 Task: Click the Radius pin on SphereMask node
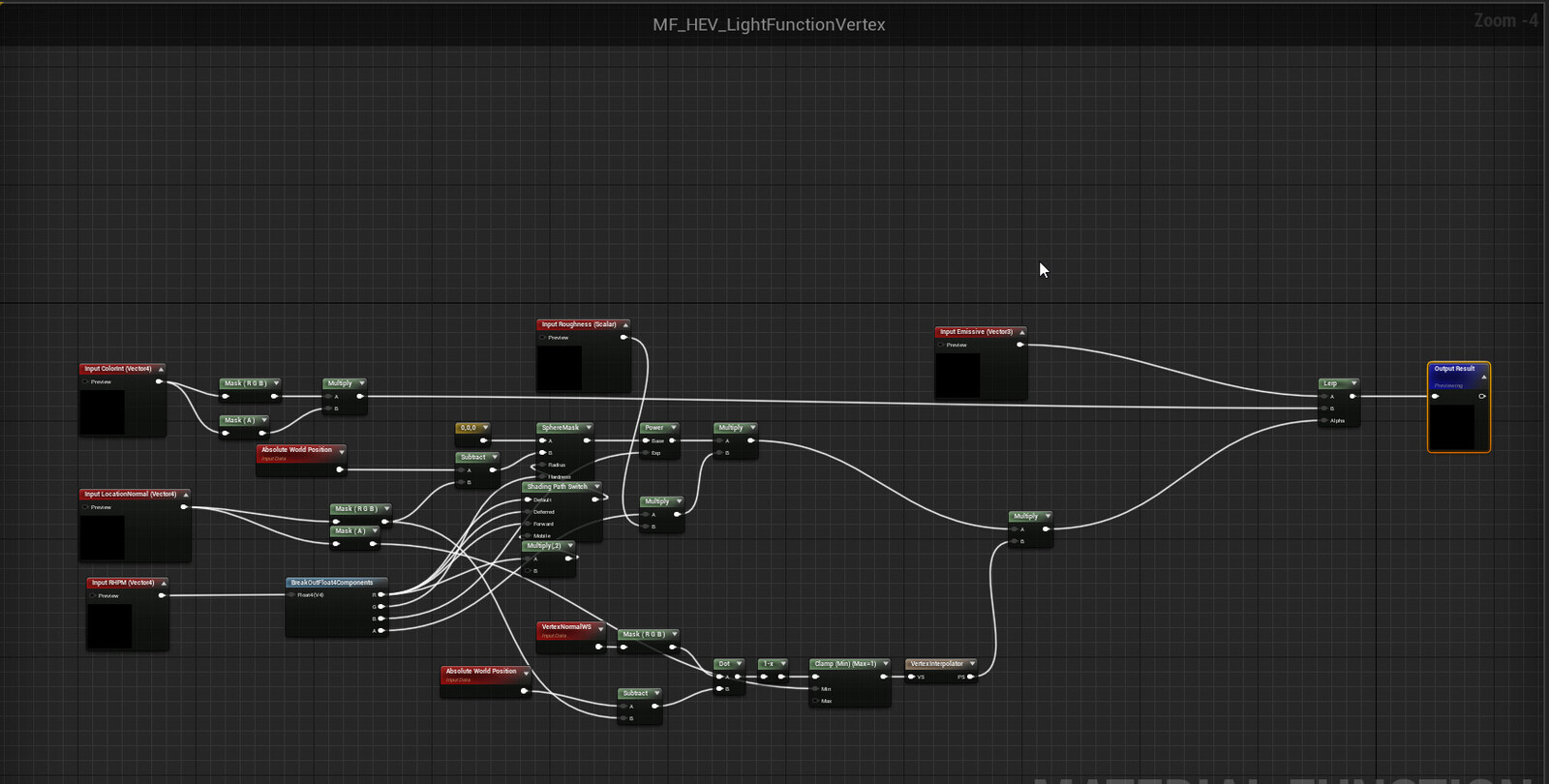[543, 465]
